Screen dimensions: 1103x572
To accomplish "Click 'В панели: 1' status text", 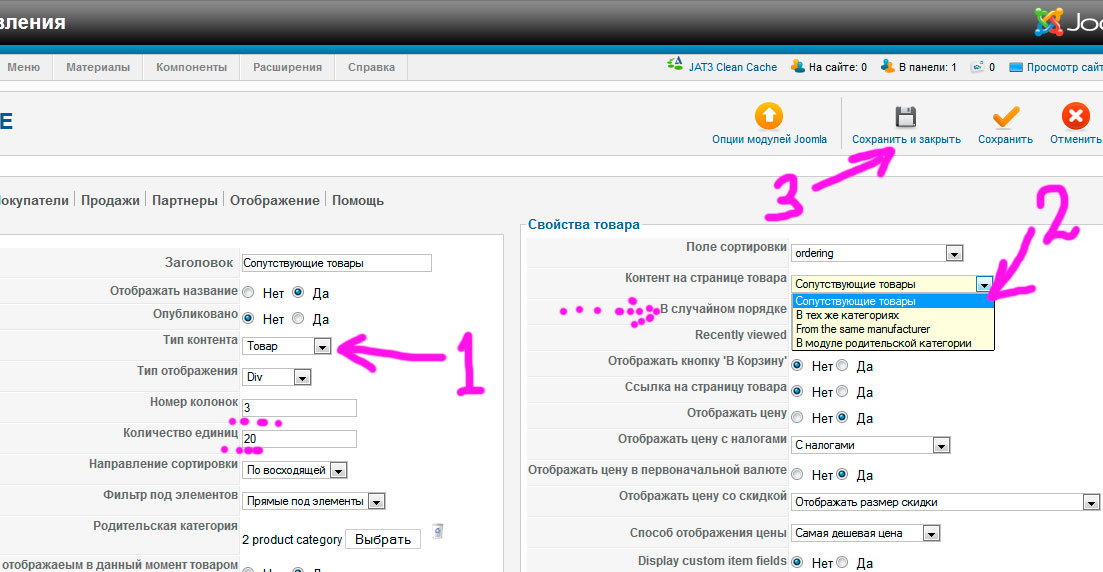I will [x=928, y=68].
